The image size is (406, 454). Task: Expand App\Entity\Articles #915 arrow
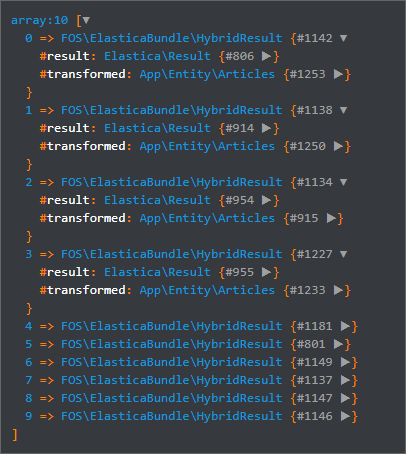point(331,218)
